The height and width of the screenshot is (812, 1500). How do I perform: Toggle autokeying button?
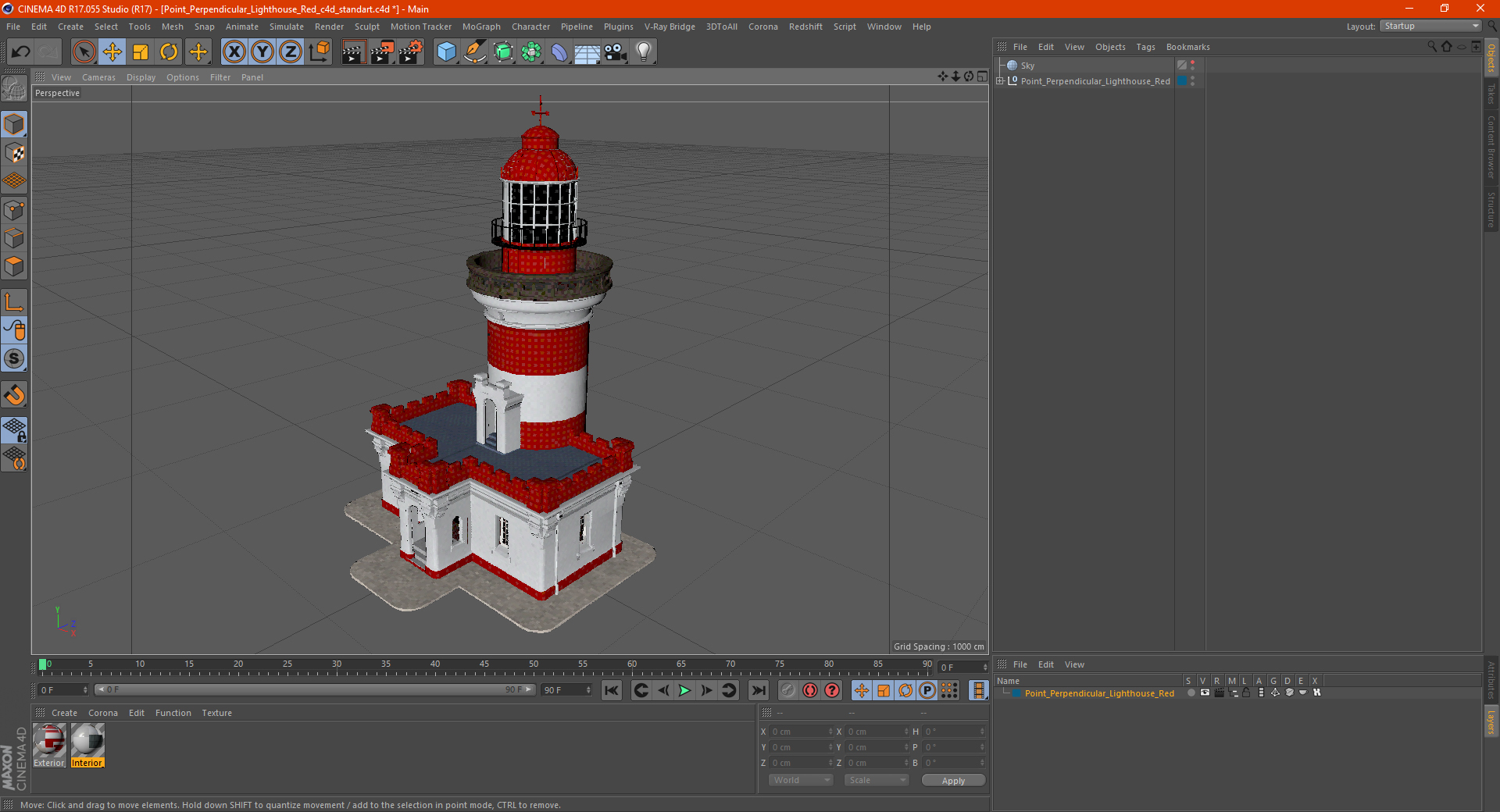(810, 690)
